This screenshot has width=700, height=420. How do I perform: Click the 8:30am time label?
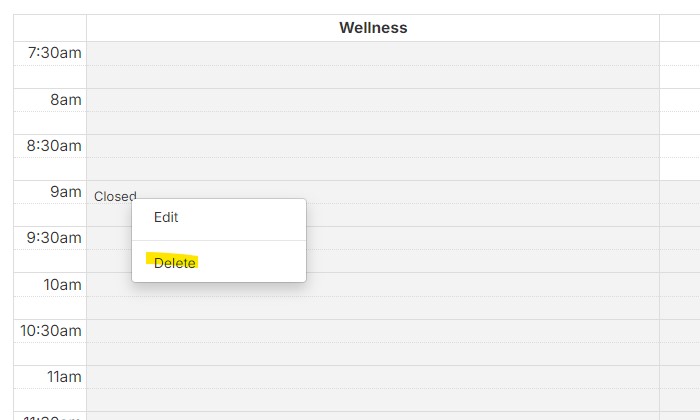[54, 146]
